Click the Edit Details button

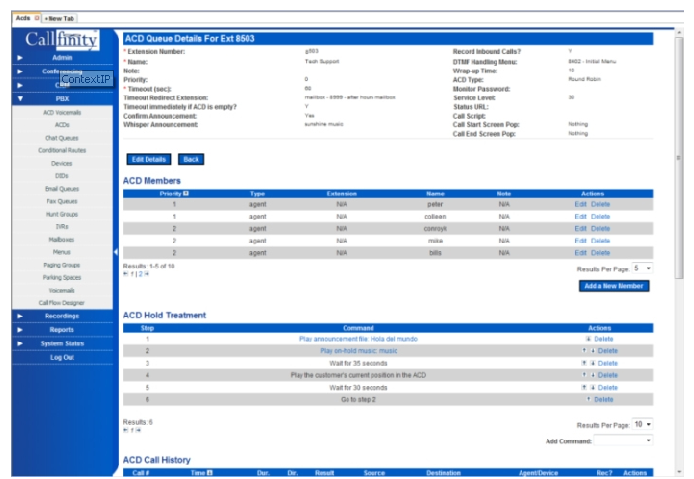[149, 159]
